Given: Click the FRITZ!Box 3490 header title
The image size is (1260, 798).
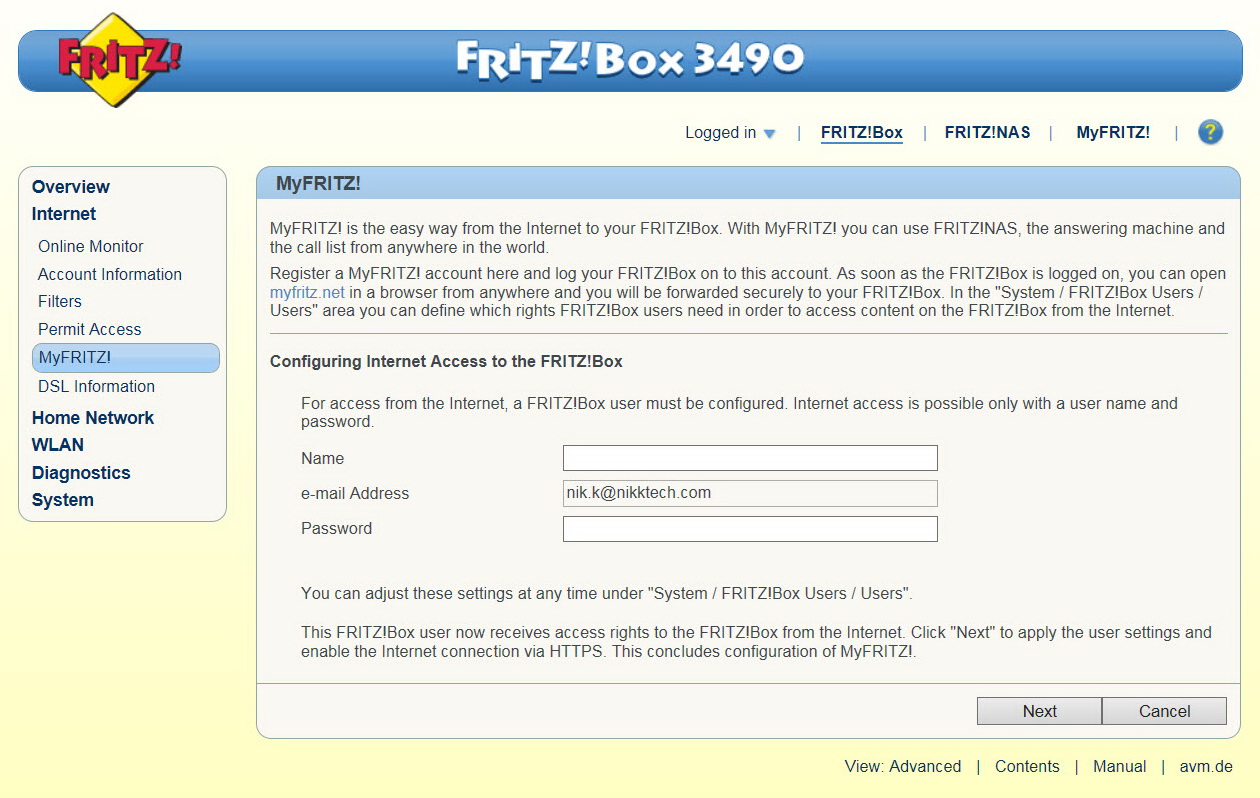Looking at the screenshot, I should coord(630,59).
